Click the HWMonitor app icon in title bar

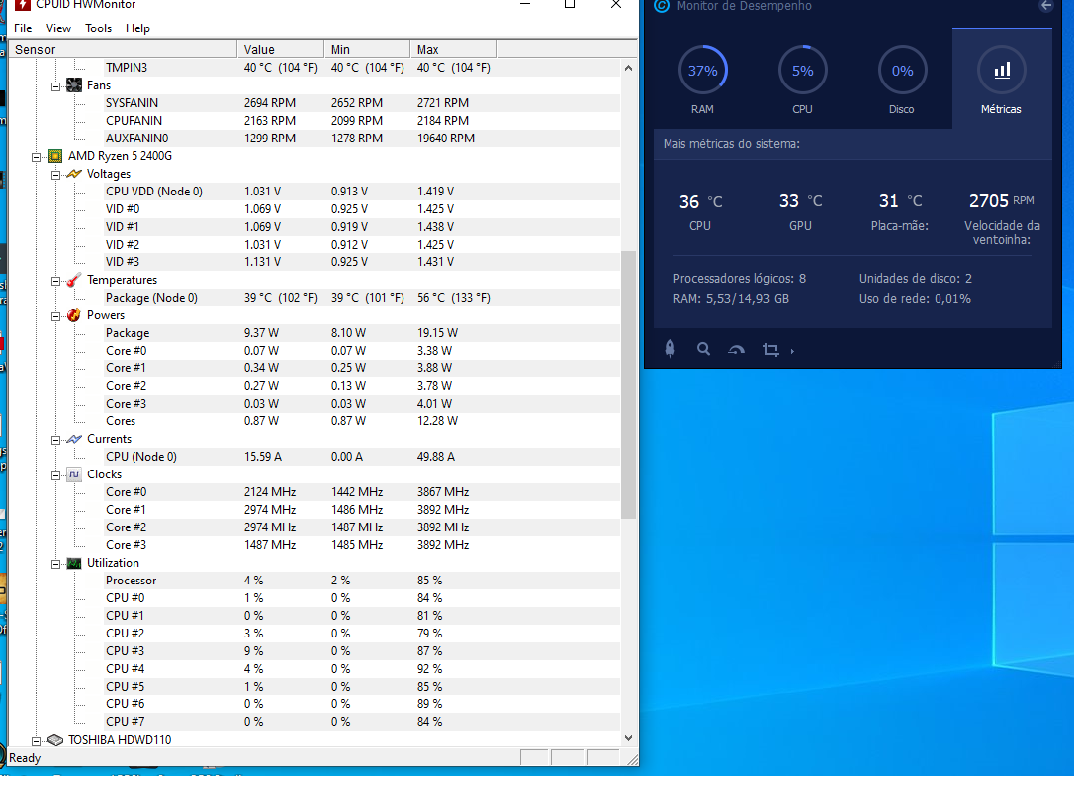point(23,5)
